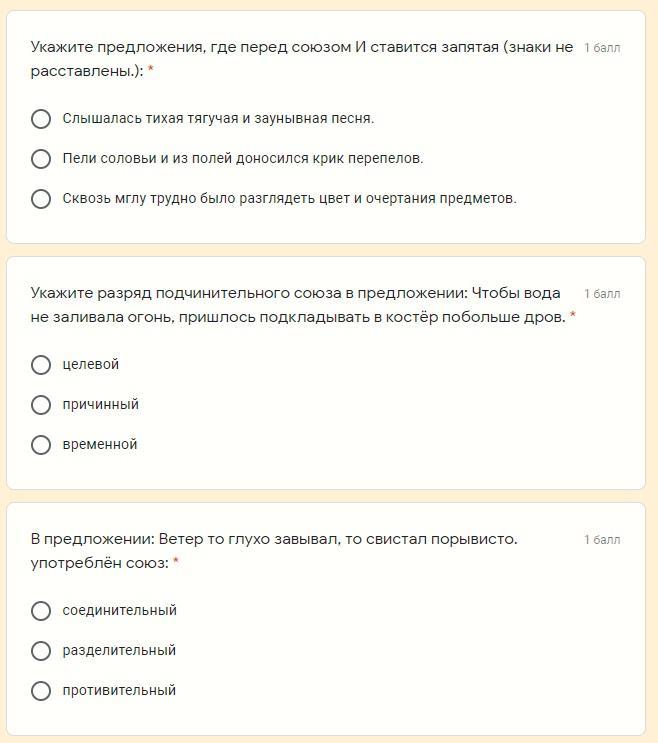Choose the «разделительный» radio option
Viewport: 658px width, 743px height.
pos(41,651)
